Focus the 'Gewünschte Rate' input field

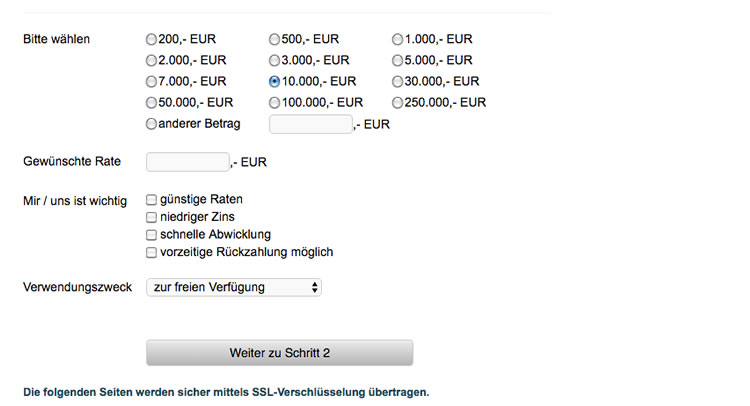pyautogui.click(x=188, y=162)
